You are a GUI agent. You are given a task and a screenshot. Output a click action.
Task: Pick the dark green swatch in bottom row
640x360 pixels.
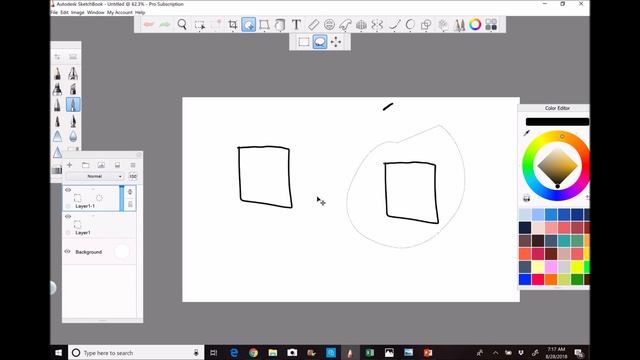click(x=577, y=280)
